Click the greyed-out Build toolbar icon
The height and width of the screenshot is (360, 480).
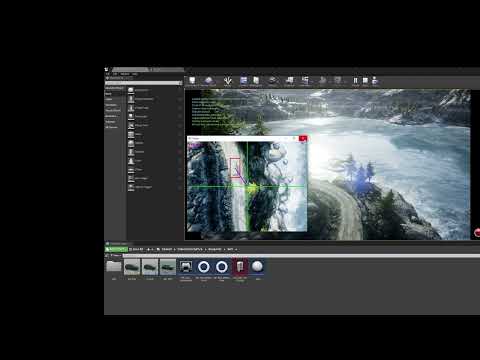pyautogui.click(x=322, y=81)
